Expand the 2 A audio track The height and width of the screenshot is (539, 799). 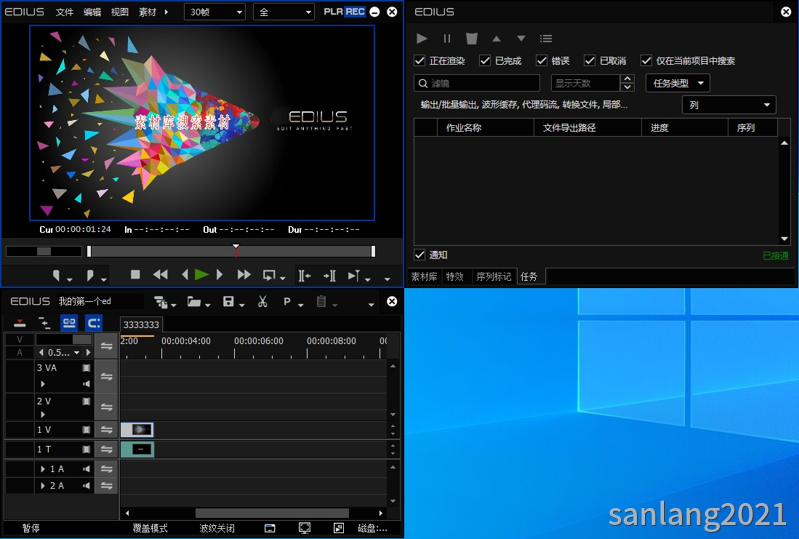pos(43,486)
